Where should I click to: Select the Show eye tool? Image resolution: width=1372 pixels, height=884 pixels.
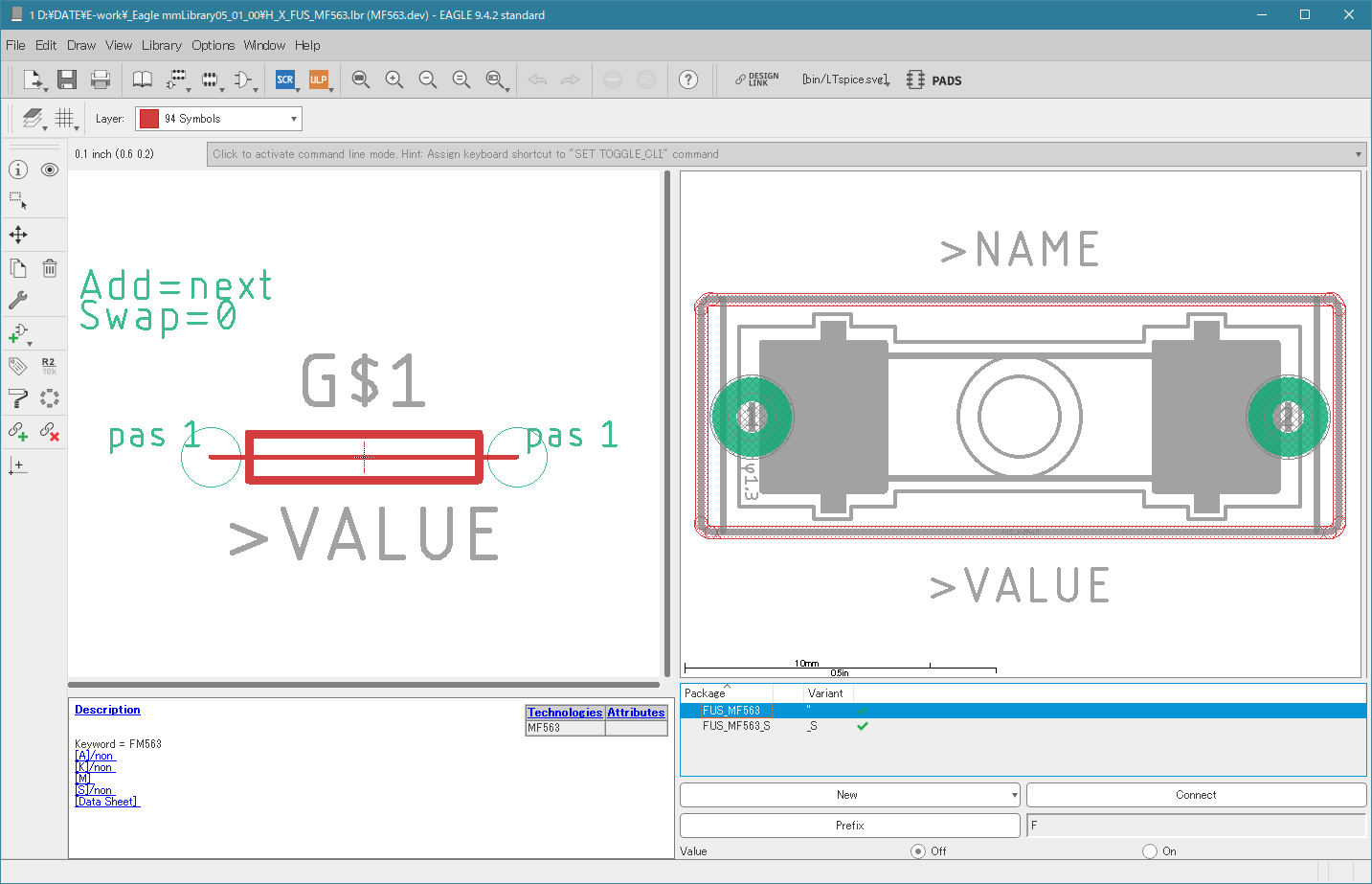pyautogui.click(x=50, y=170)
